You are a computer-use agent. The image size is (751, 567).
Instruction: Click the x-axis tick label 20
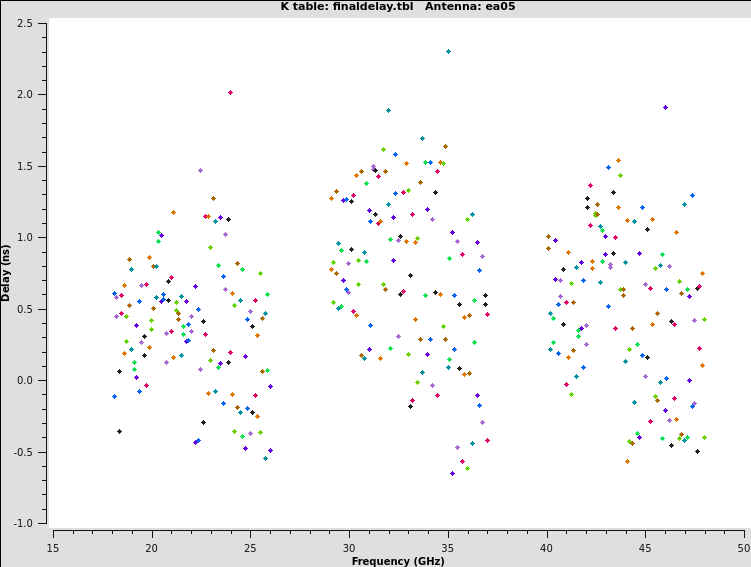[x=152, y=547]
